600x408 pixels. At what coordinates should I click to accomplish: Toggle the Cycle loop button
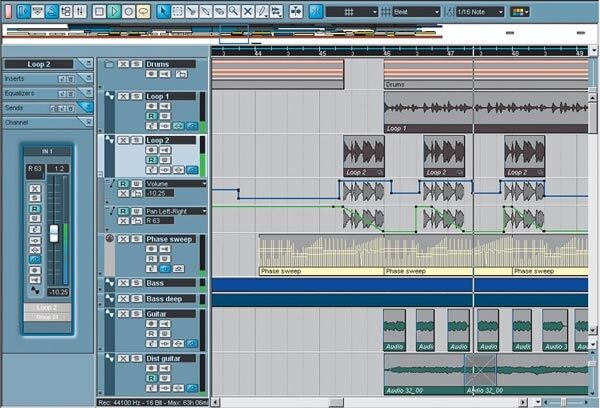click(x=143, y=11)
